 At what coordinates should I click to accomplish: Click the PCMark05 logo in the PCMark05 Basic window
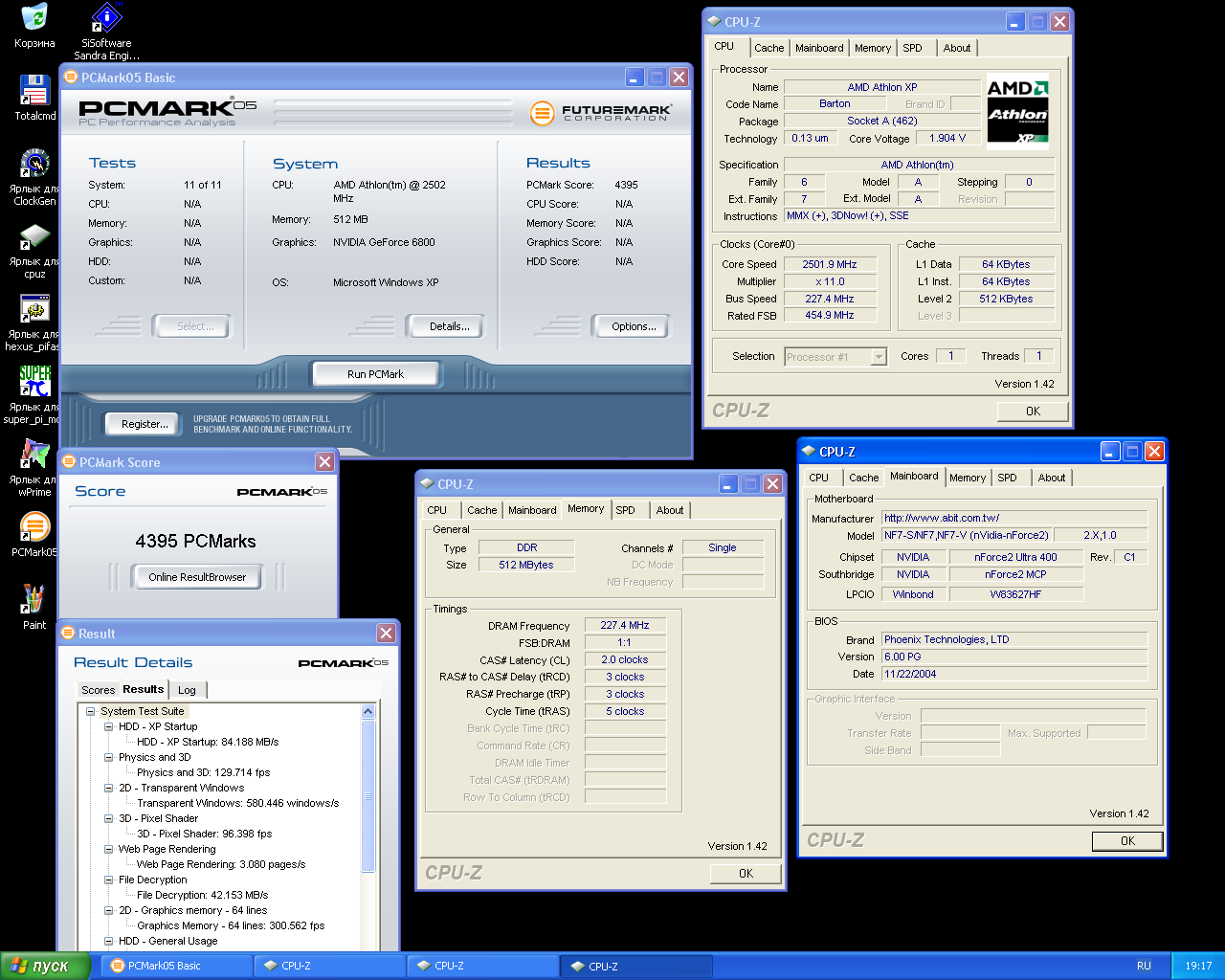pyautogui.click(x=167, y=113)
